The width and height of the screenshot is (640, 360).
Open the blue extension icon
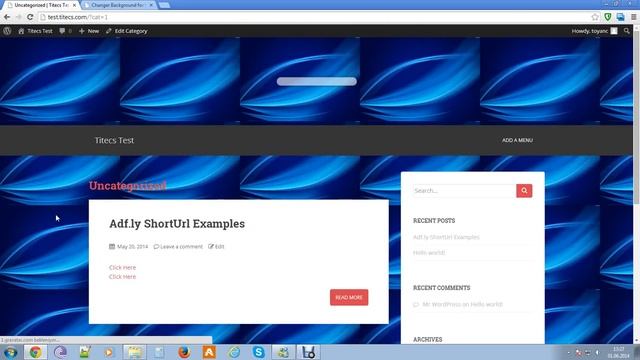620,17
